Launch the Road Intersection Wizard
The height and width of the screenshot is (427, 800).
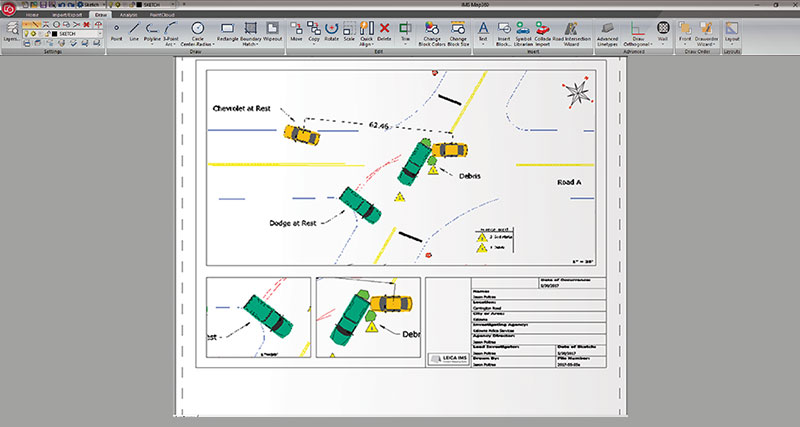pyautogui.click(x=573, y=33)
